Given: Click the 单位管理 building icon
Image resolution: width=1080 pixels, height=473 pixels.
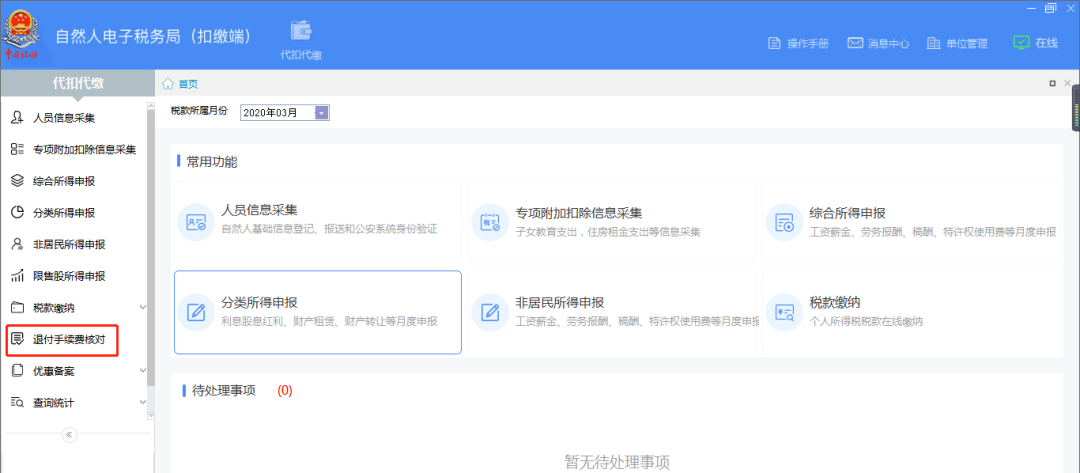Looking at the screenshot, I should pos(933,43).
